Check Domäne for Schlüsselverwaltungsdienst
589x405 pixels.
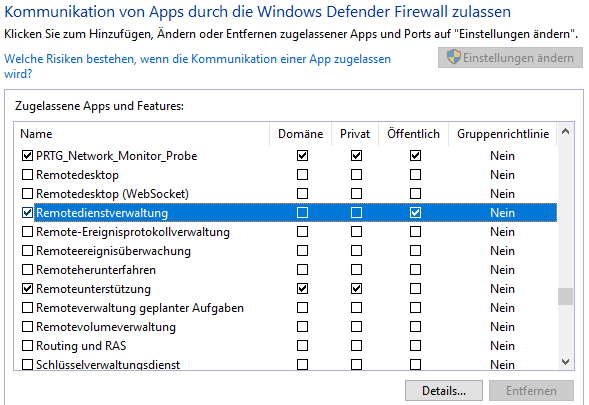tap(302, 364)
